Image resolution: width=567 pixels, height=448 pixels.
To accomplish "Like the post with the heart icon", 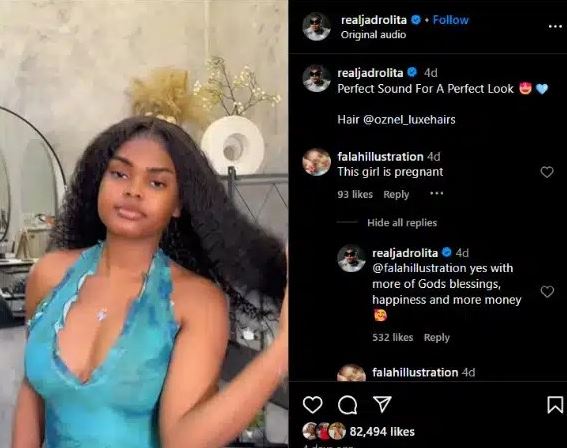I will point(312,405).
